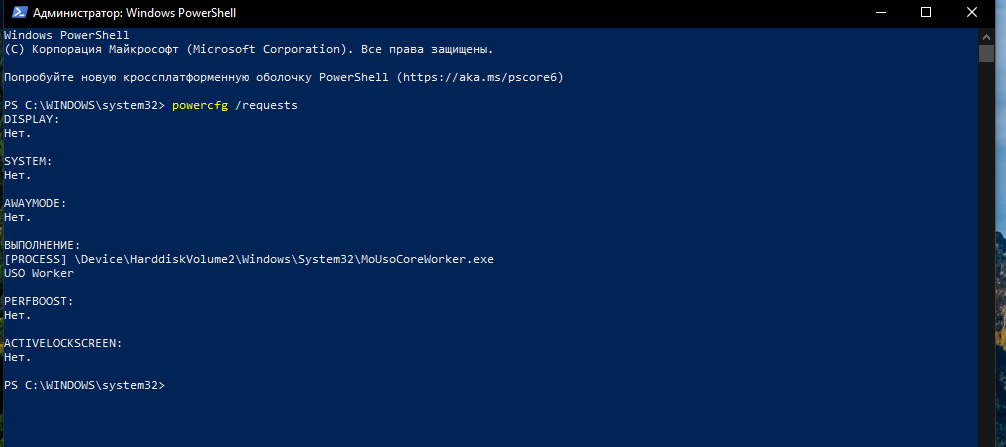The image size is (1006, 447).
Task: Close the Windows PowerShell window
Action: 971,13
